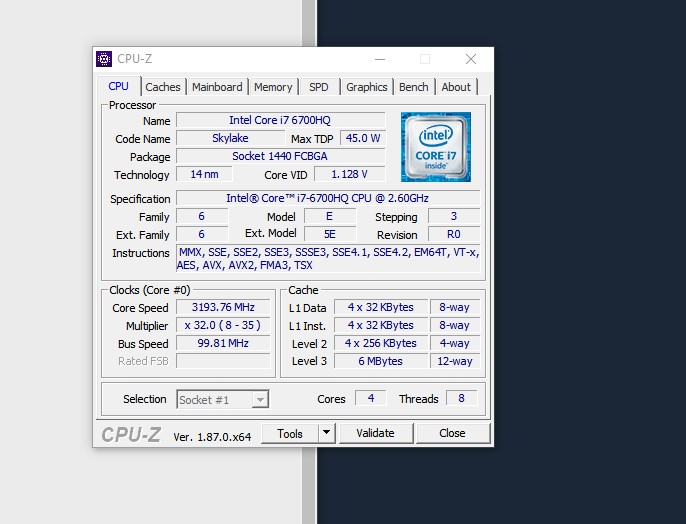Screen dimensions: 686x524
Task: Click the Level 2 associativity 4-way
Action: click(x=455, y=343)
